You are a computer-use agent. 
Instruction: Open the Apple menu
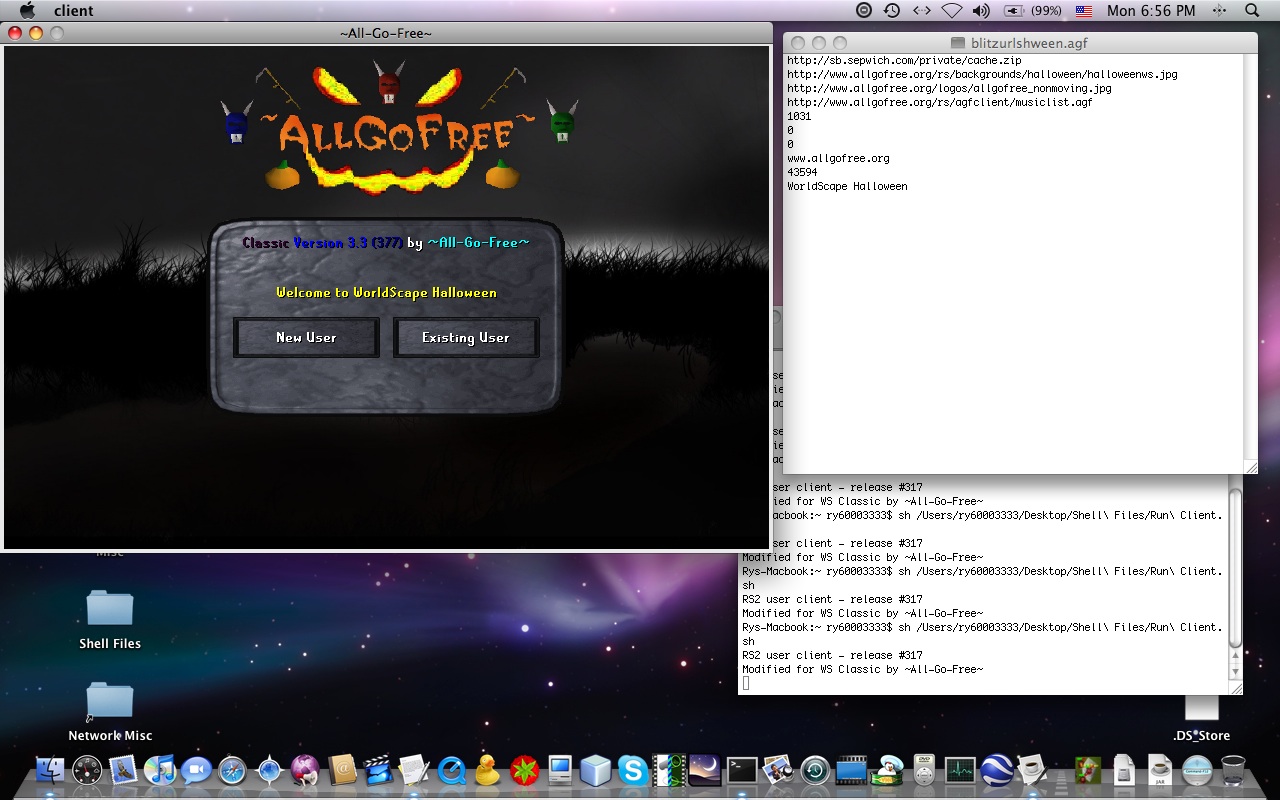tap(27, 11)
